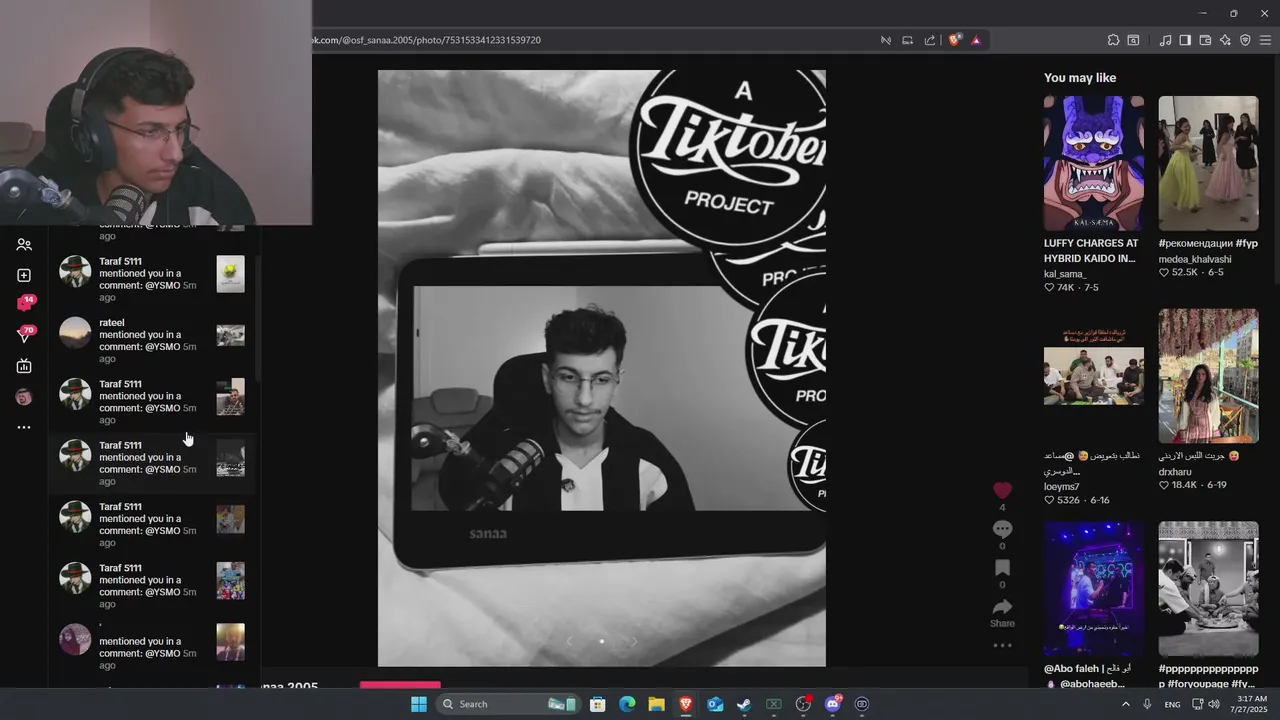Open Brave Wallet icon

(x=1205, y=40)
